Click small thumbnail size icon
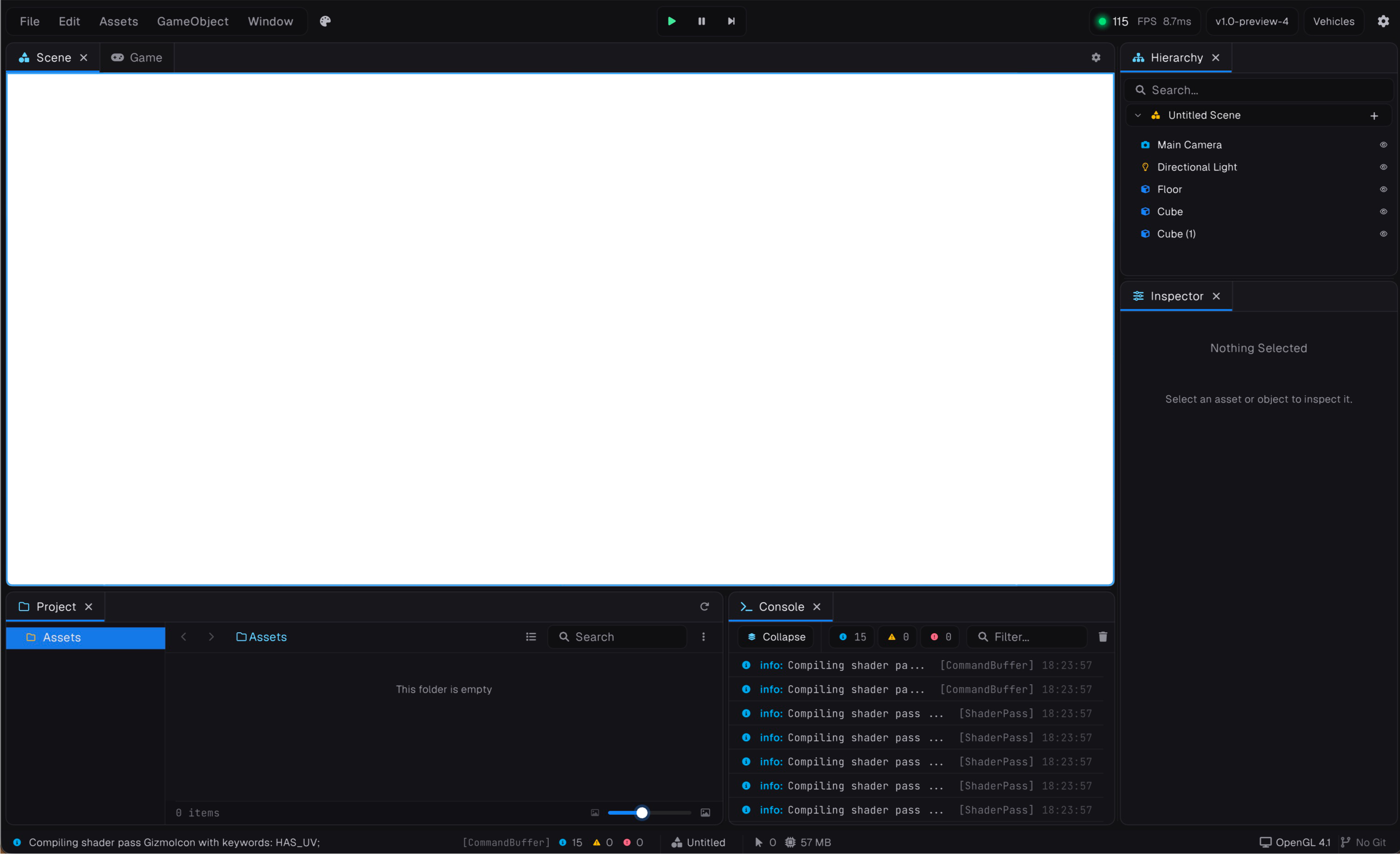This screenshot has width=1400, height=854. point(594,813)
